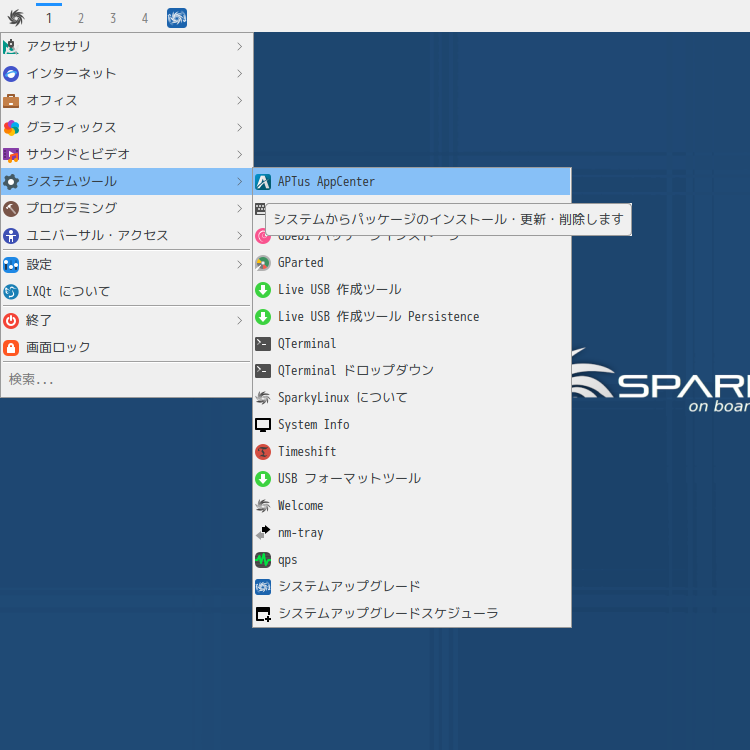
Task: Launch nm-tray
Action: [x=411, y=532]
